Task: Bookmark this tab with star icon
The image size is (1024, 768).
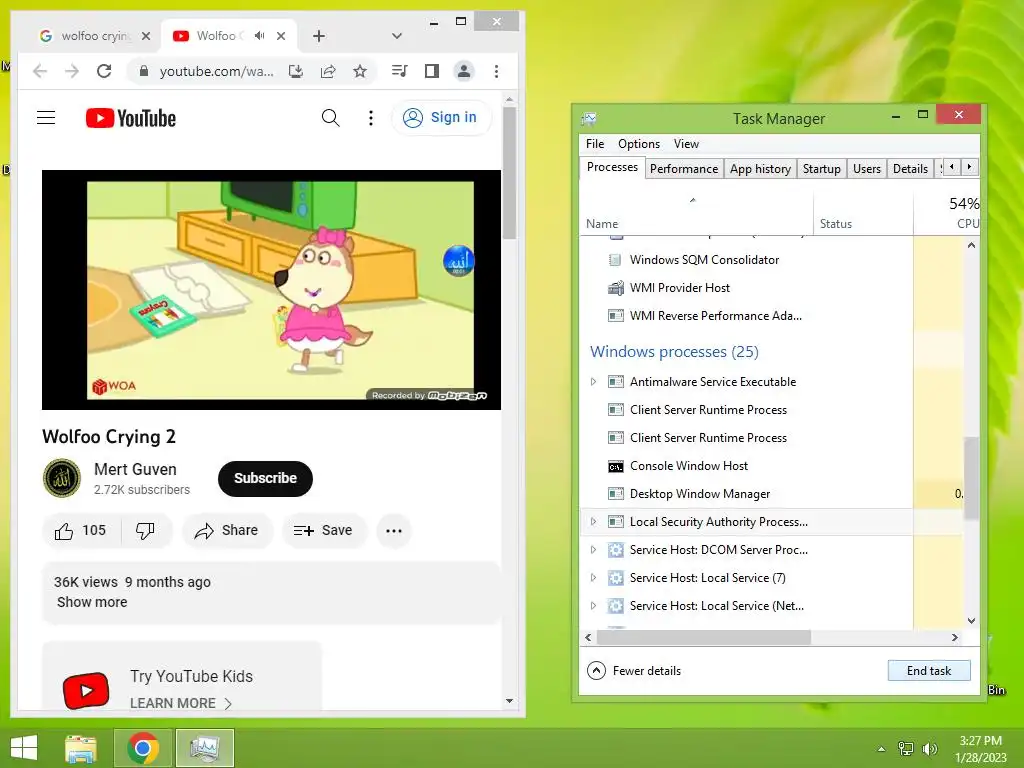Action: click(360, 71)
